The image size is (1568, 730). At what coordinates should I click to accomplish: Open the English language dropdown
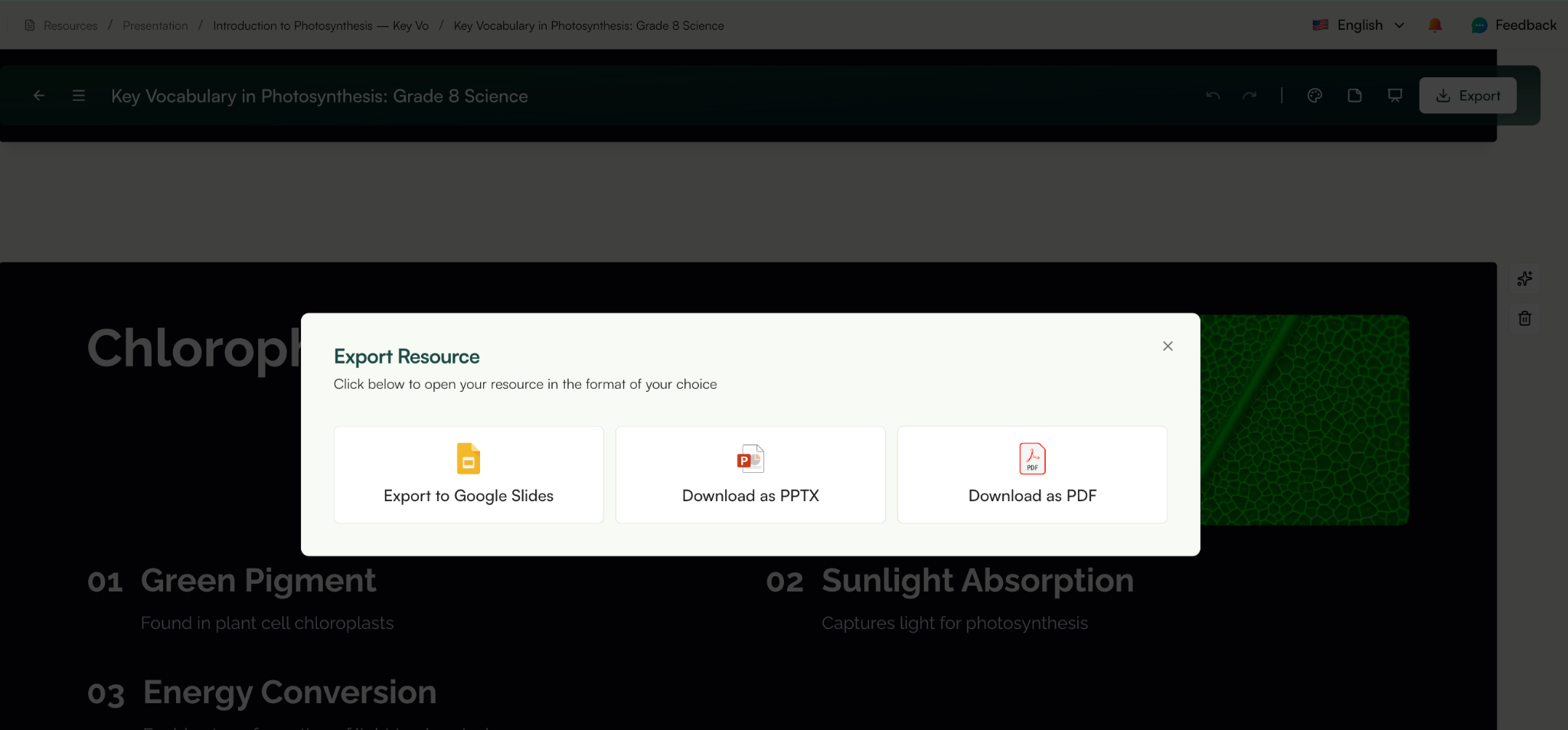tap(1359, 24)
